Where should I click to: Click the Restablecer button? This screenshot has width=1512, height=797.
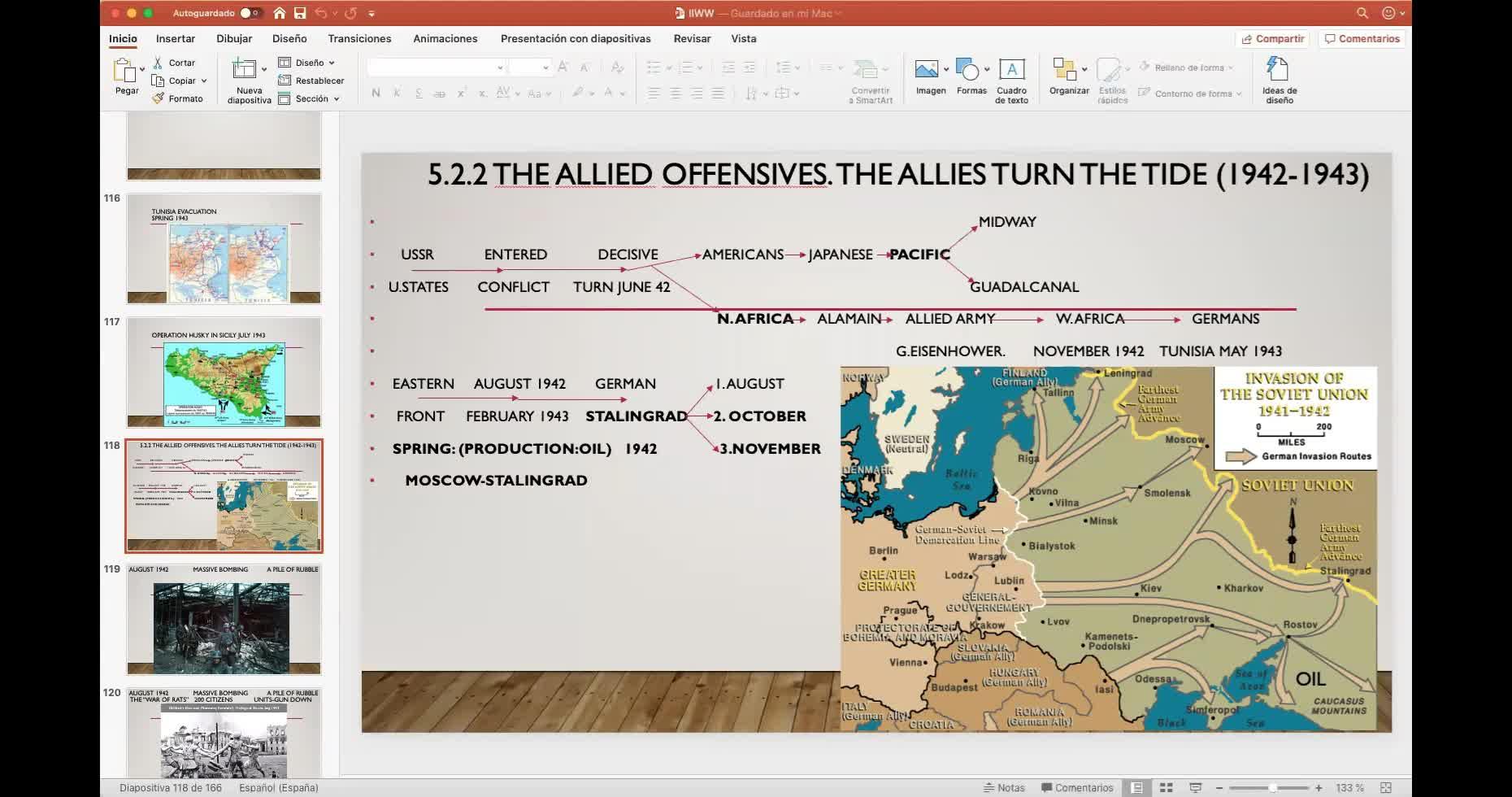pyautogui.click(x=311, y=81)
